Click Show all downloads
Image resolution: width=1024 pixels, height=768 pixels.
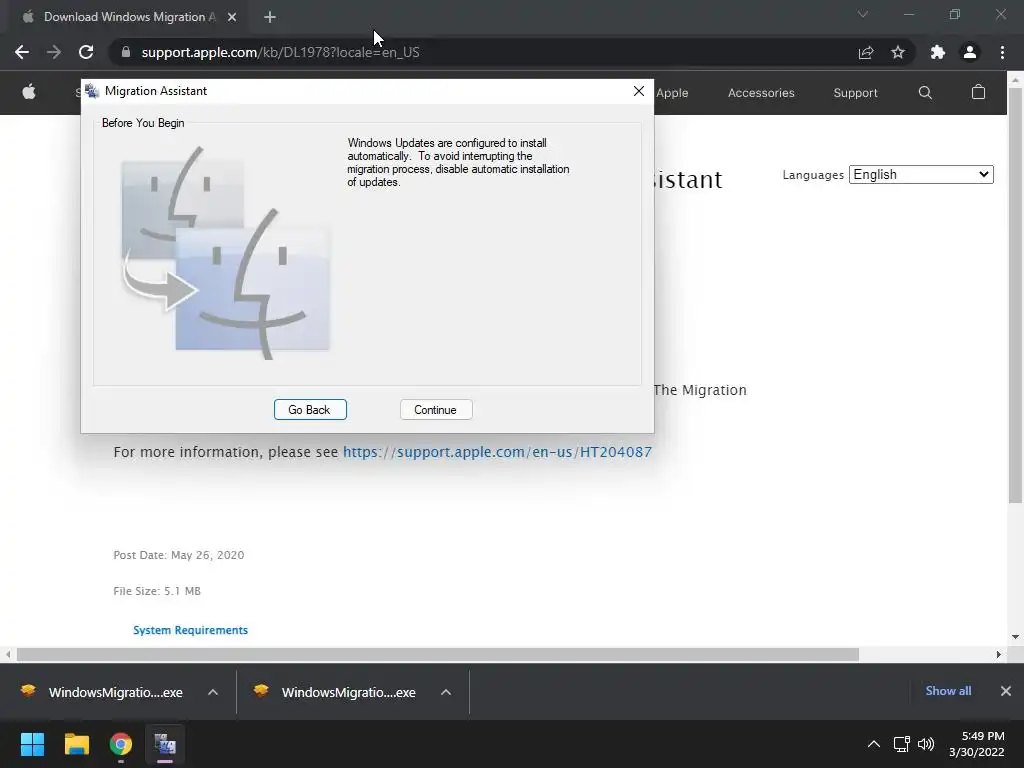tap(948, 691)
